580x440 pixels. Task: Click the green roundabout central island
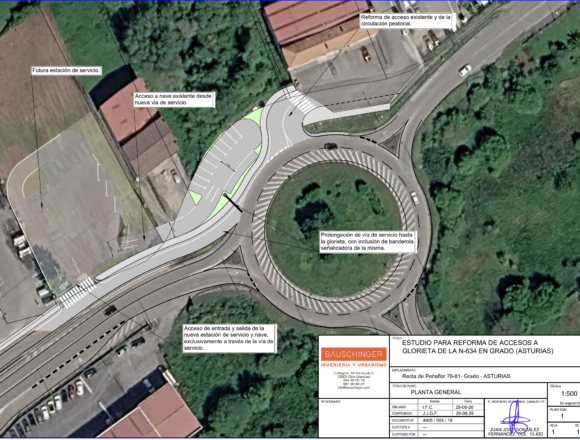(x=334, y=230)
